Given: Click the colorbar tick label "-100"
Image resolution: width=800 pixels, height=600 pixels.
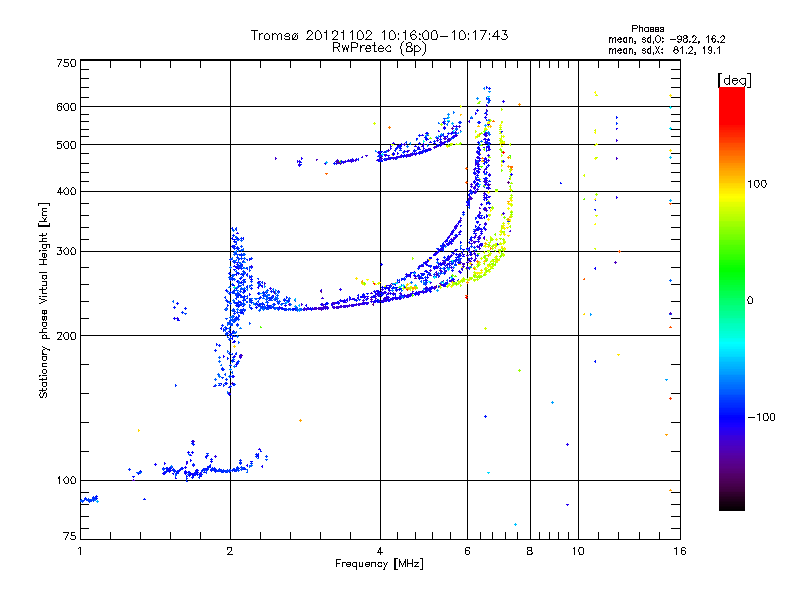Looking at the screenshot, I should 761,417.
